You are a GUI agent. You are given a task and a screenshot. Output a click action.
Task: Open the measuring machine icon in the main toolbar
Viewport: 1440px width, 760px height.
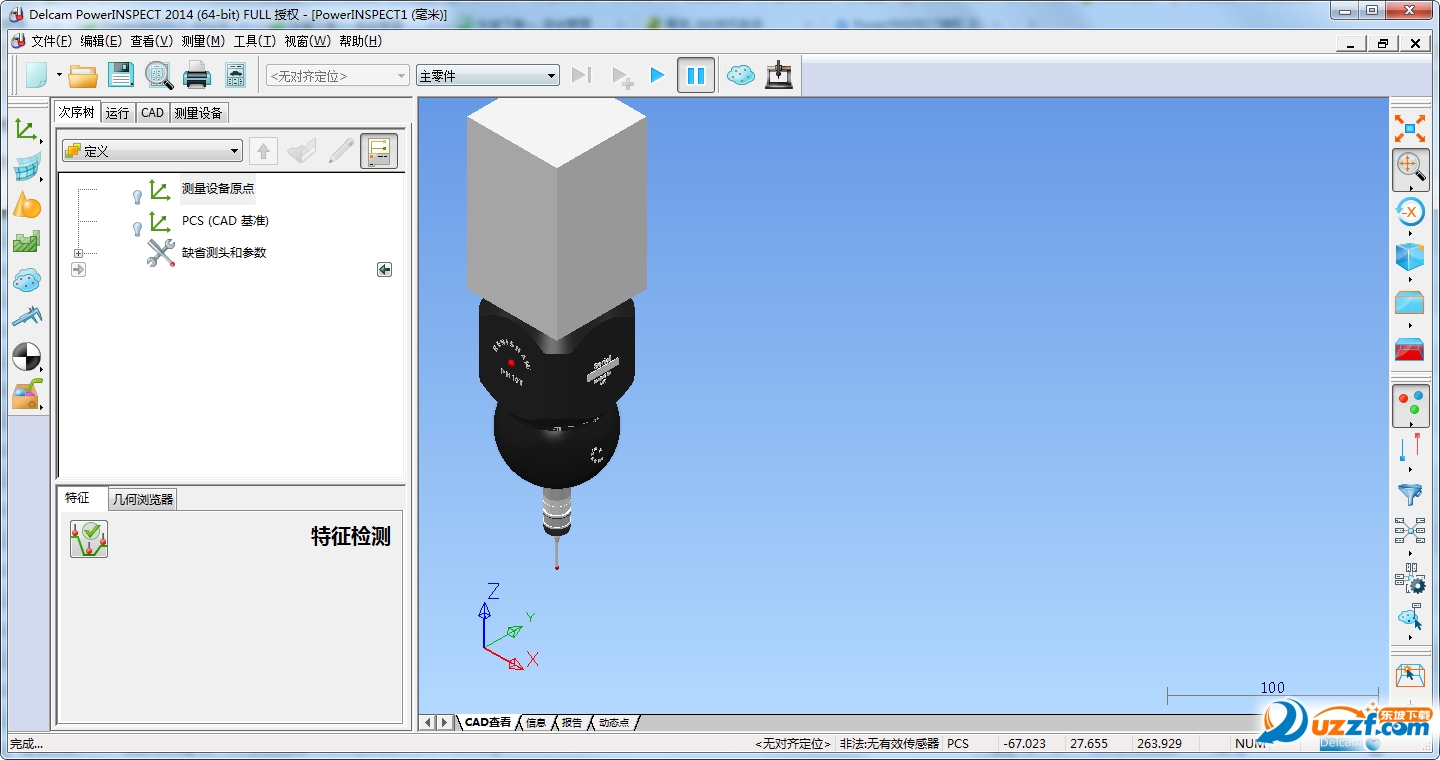click(x=779, y=75)
